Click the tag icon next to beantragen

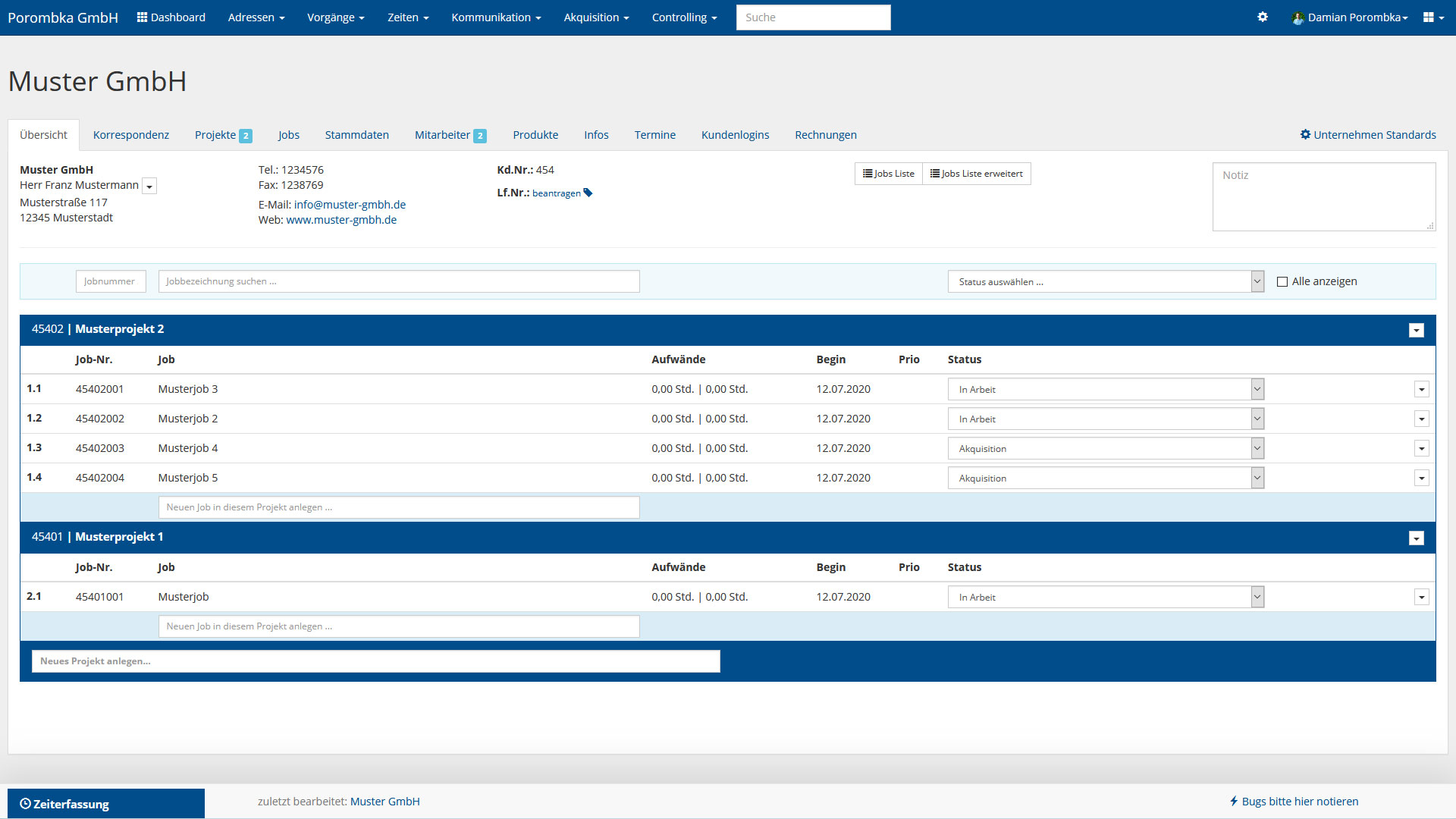(x=588, y=193)
